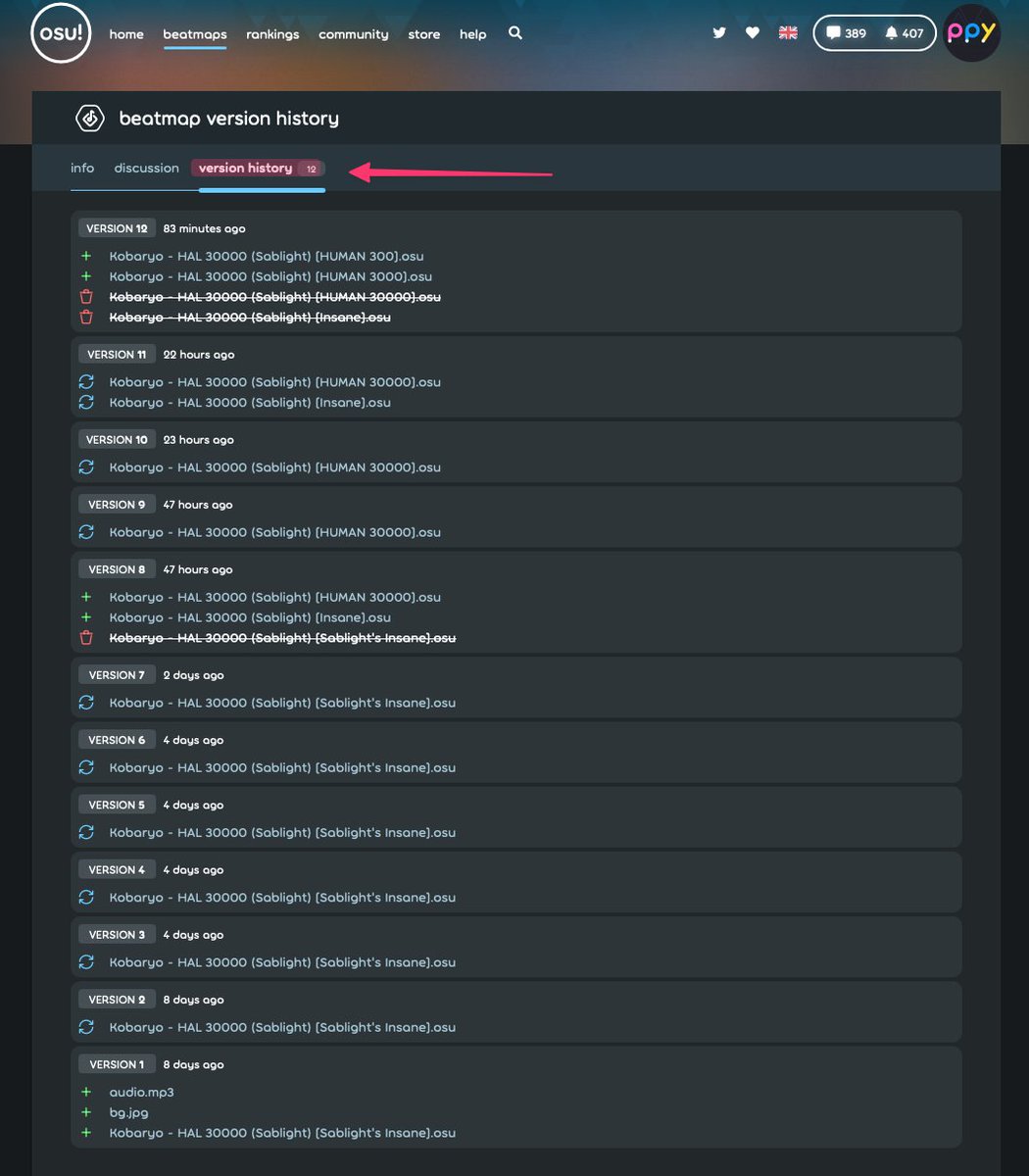Screen dimensions: 1029x1176
Task: Click refresh icon in Version 4 row
Action: (86, 897)
